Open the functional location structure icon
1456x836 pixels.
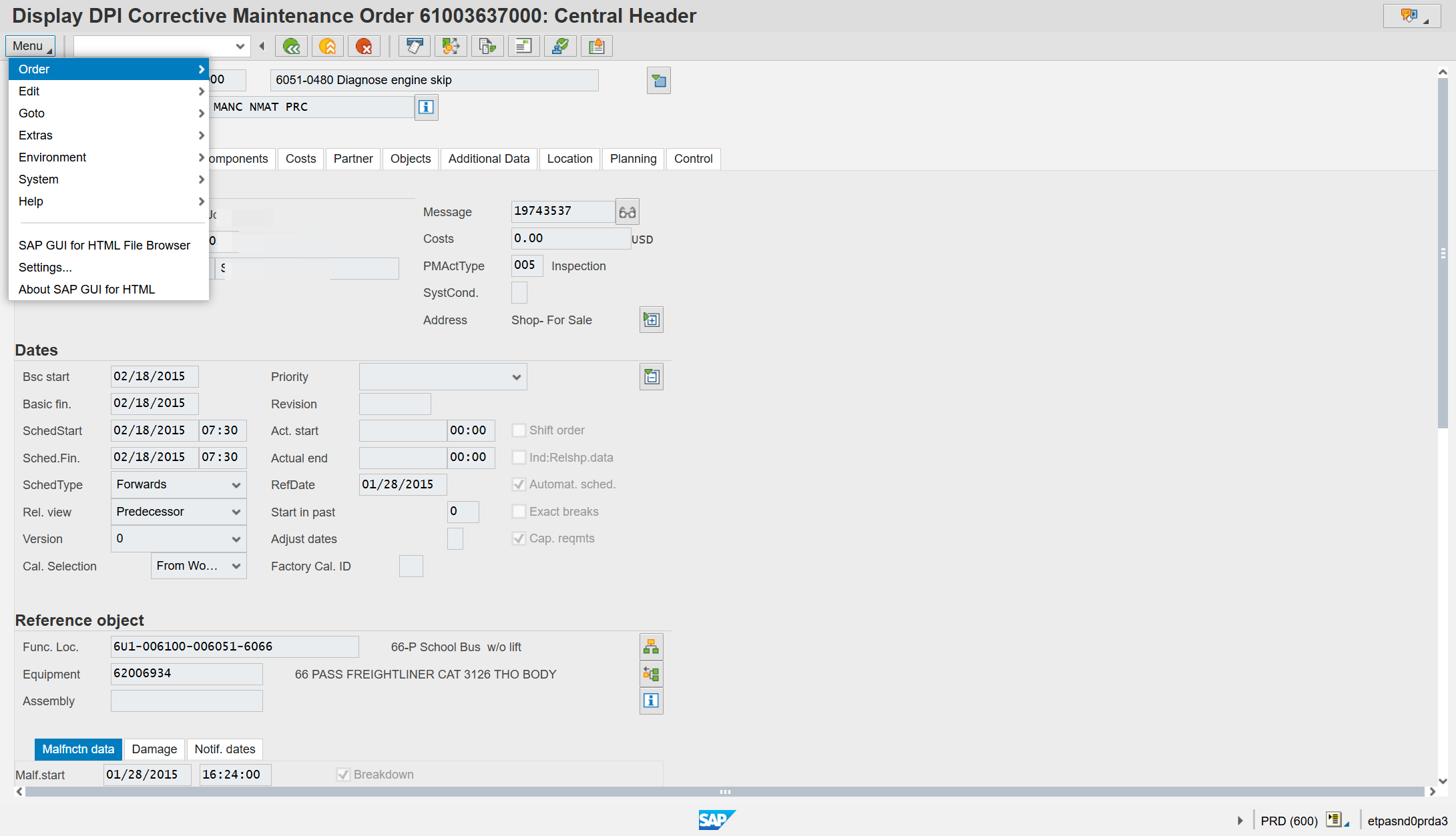point(652,647)
